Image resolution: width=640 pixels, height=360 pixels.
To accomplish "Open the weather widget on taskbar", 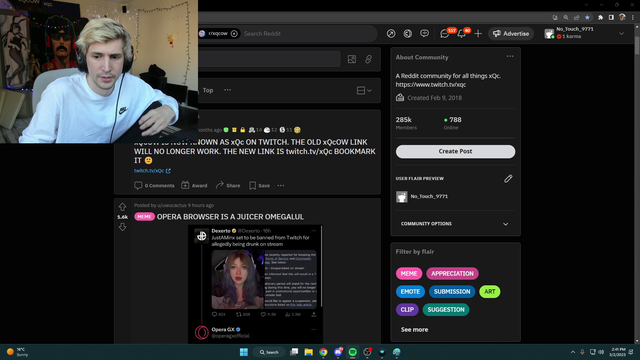I will pos(18,352).
